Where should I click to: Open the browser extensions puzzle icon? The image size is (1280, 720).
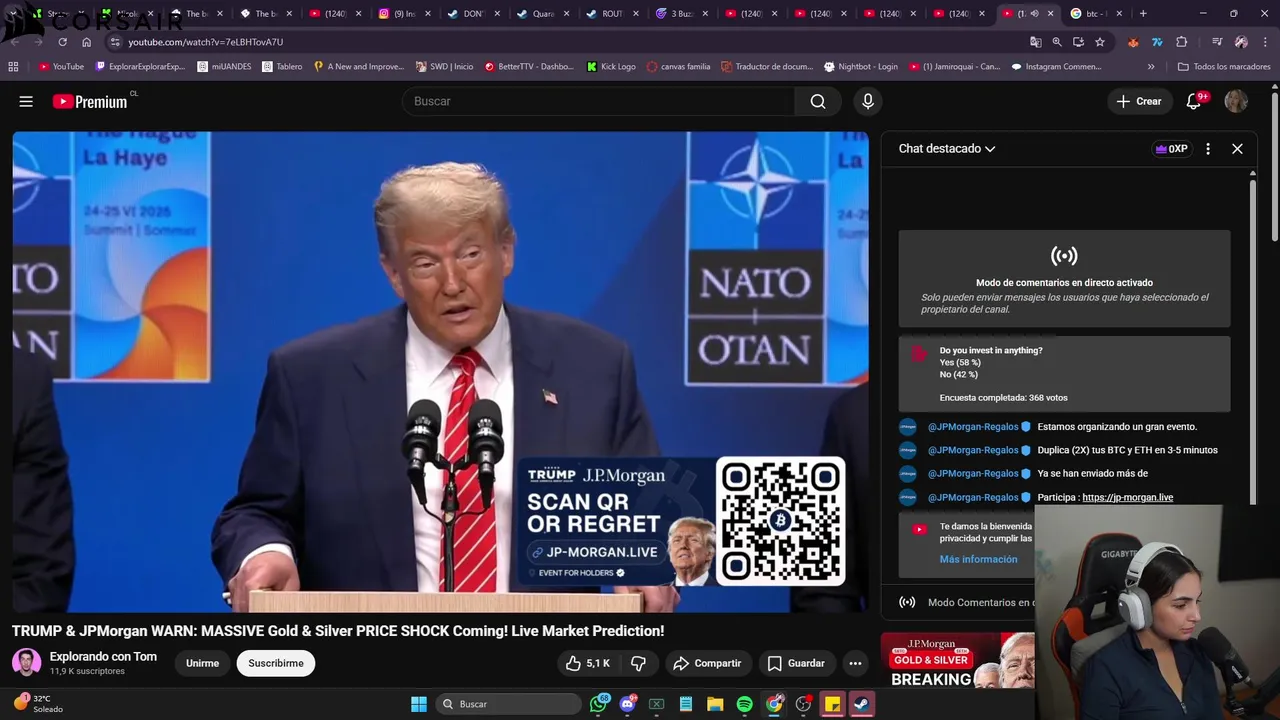tap(1182, 42)
